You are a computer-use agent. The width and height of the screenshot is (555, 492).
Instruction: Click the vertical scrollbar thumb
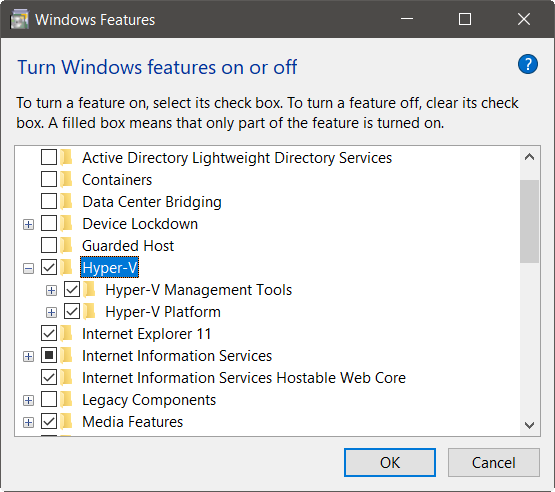[530, 221]
